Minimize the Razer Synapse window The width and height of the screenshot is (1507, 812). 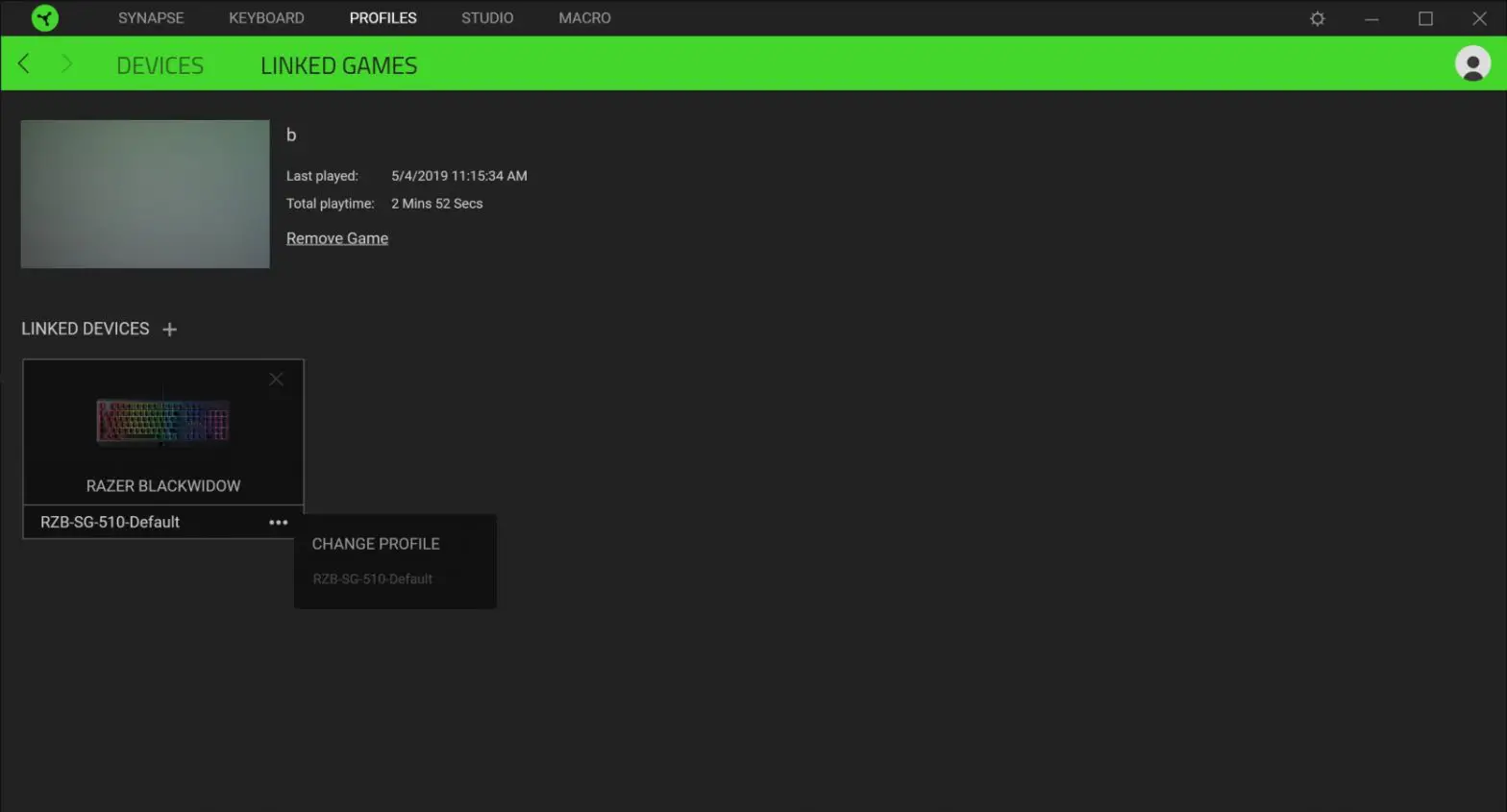[1371, 18]
